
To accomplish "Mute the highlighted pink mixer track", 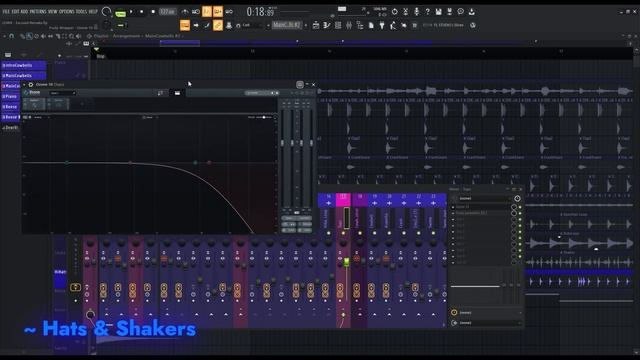I will click(343, 233).
